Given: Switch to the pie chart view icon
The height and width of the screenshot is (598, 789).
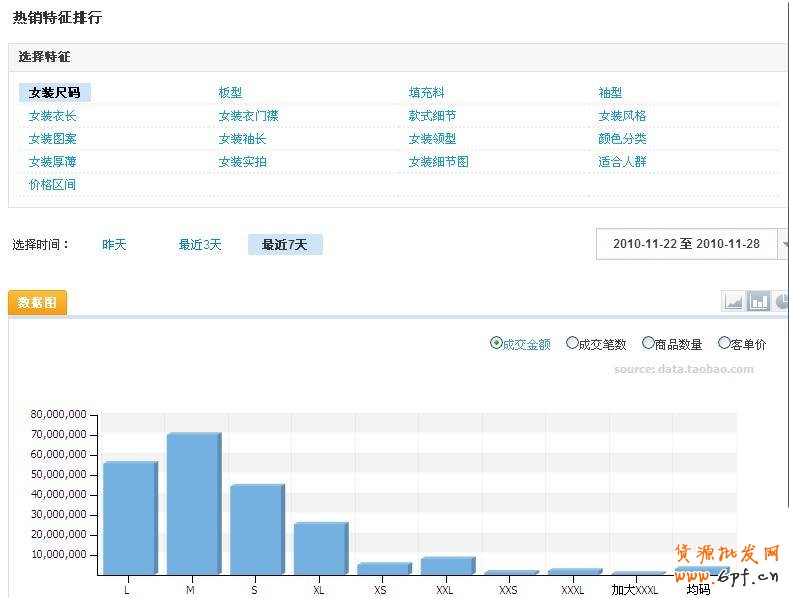Looking at the screenshot, I should click(x=781, y=301).
